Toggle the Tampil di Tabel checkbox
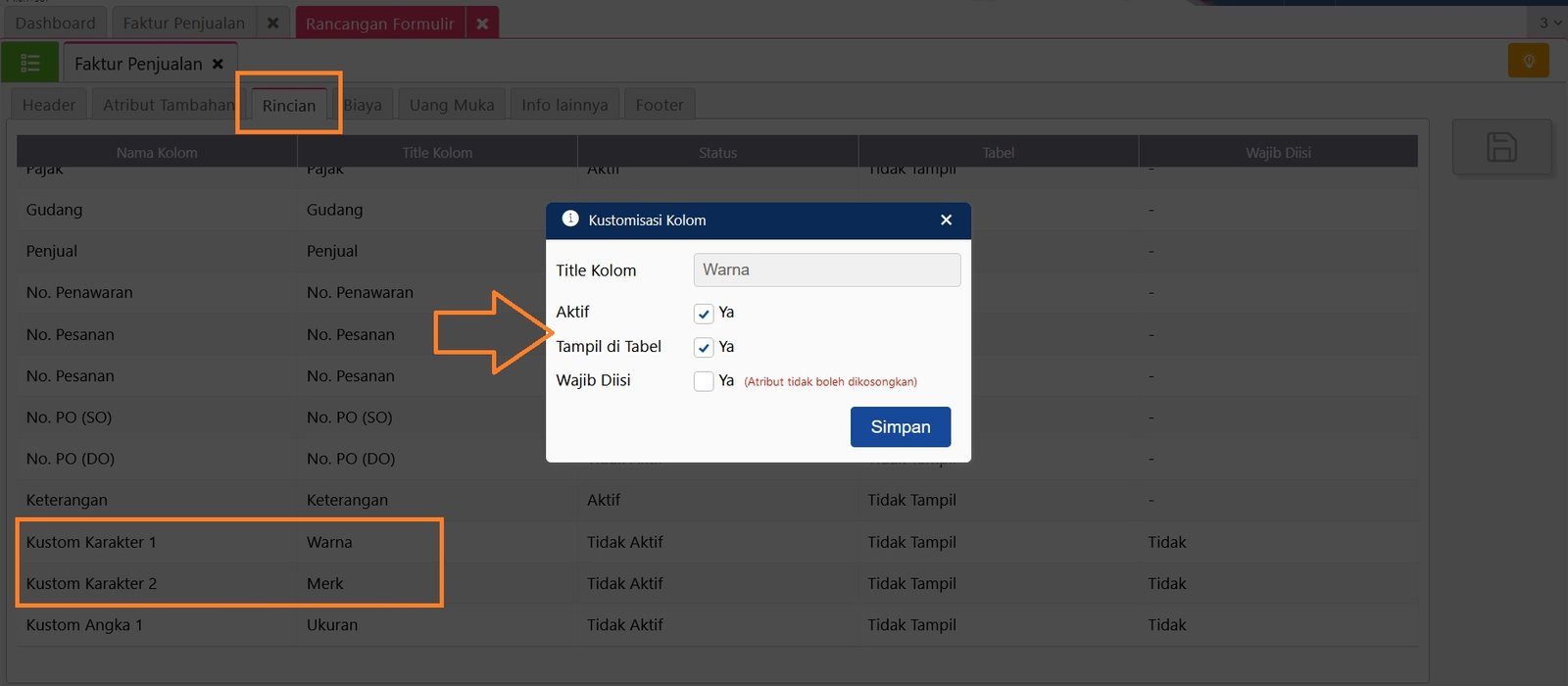 704,348
